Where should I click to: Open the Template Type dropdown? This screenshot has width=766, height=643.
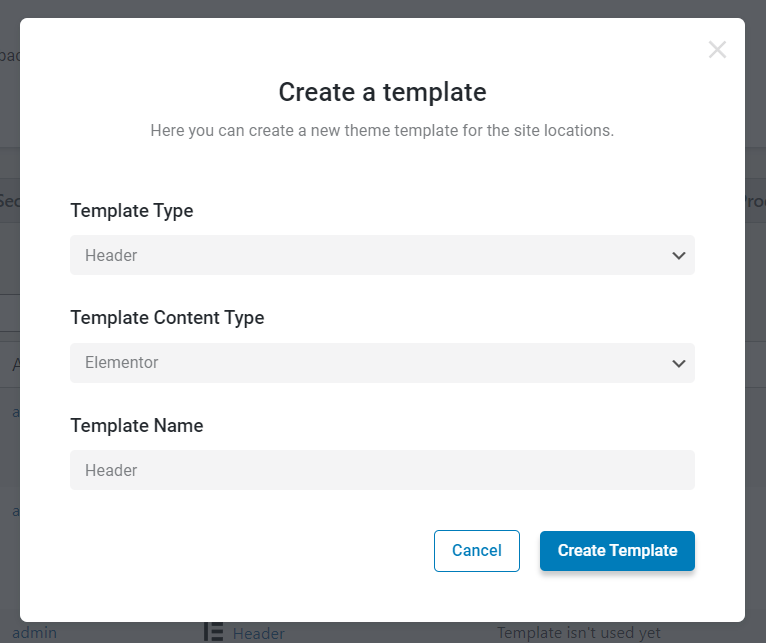382,255
